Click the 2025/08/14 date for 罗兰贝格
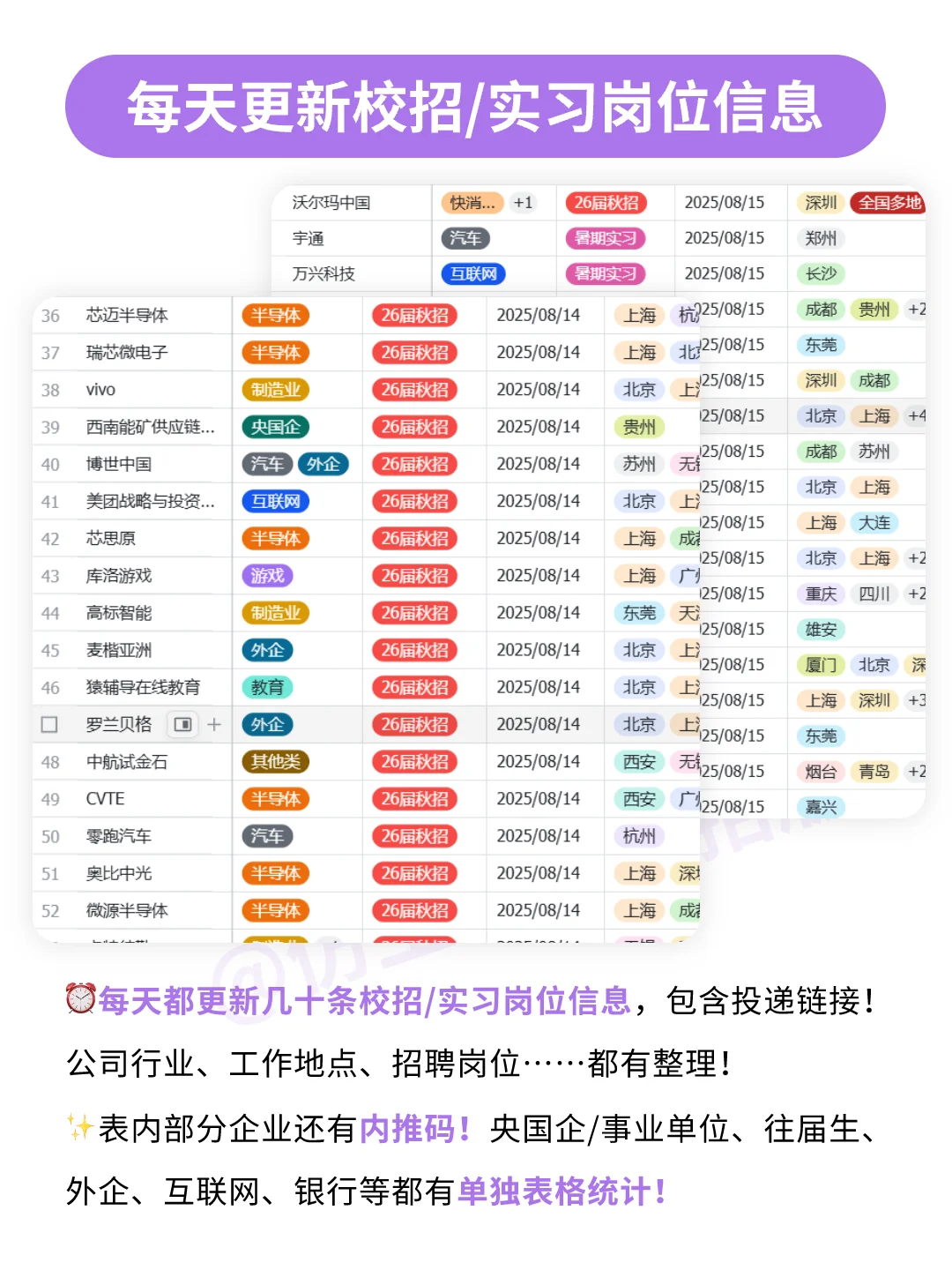952x1270 pixels. click(539, 724)
